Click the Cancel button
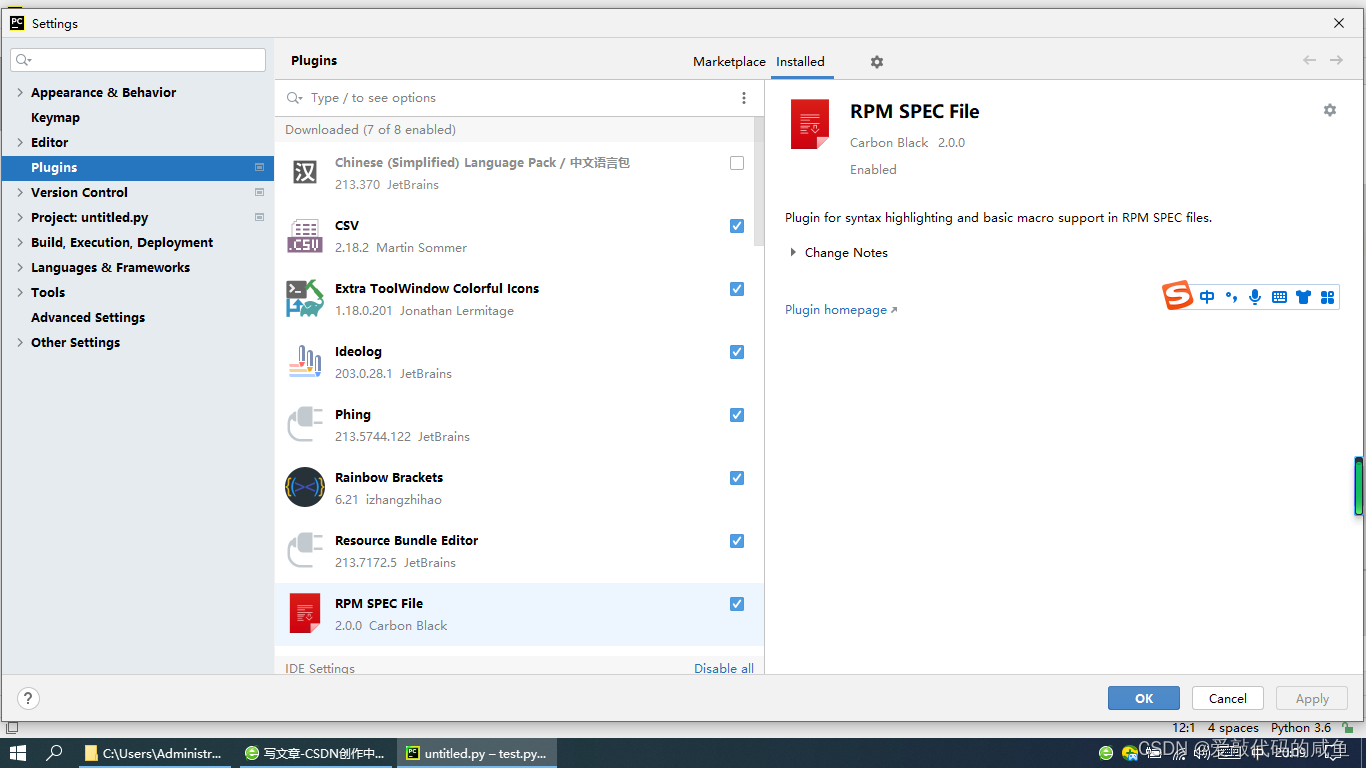This screenshot has height=768, width=1366. click(1227, 698)
